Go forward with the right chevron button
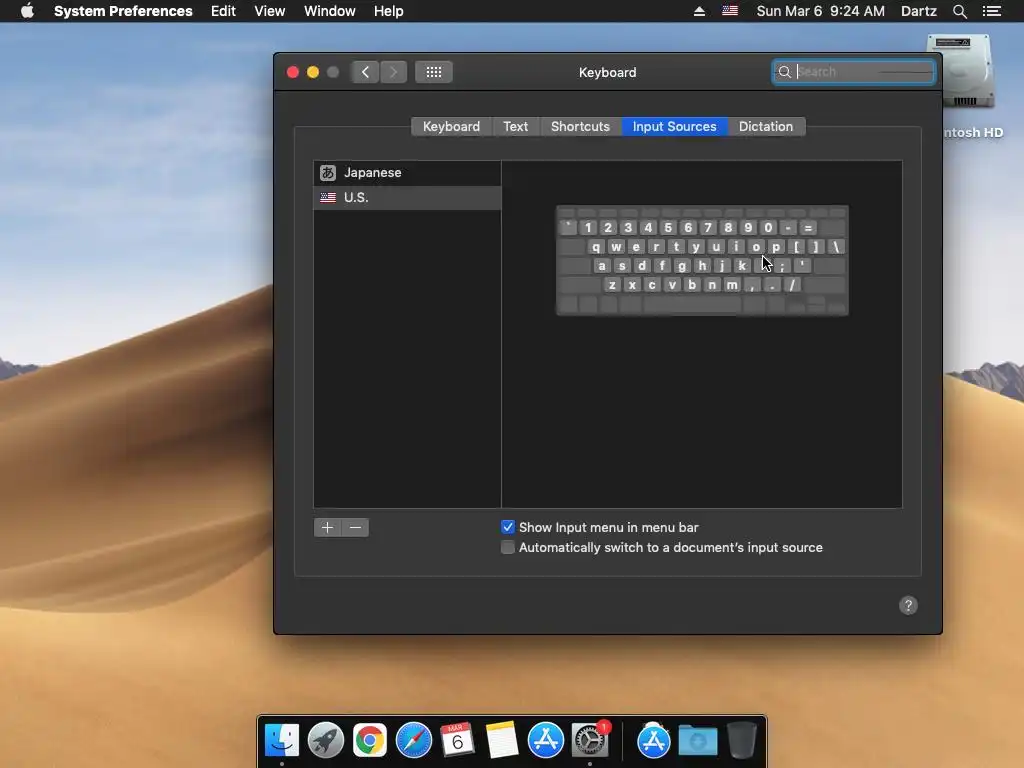1024x768 pixels. [393, 72]
